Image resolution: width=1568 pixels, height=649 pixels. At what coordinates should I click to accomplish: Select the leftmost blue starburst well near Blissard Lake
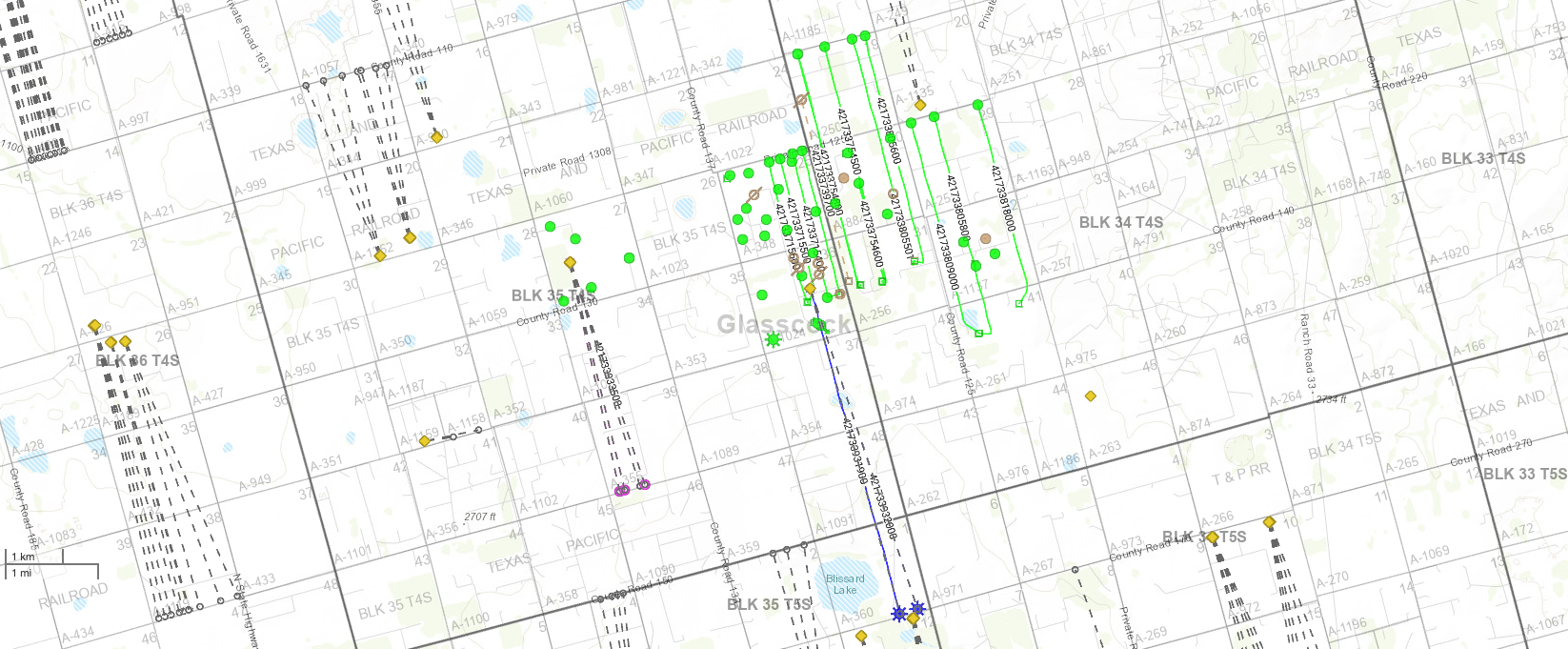898,614
